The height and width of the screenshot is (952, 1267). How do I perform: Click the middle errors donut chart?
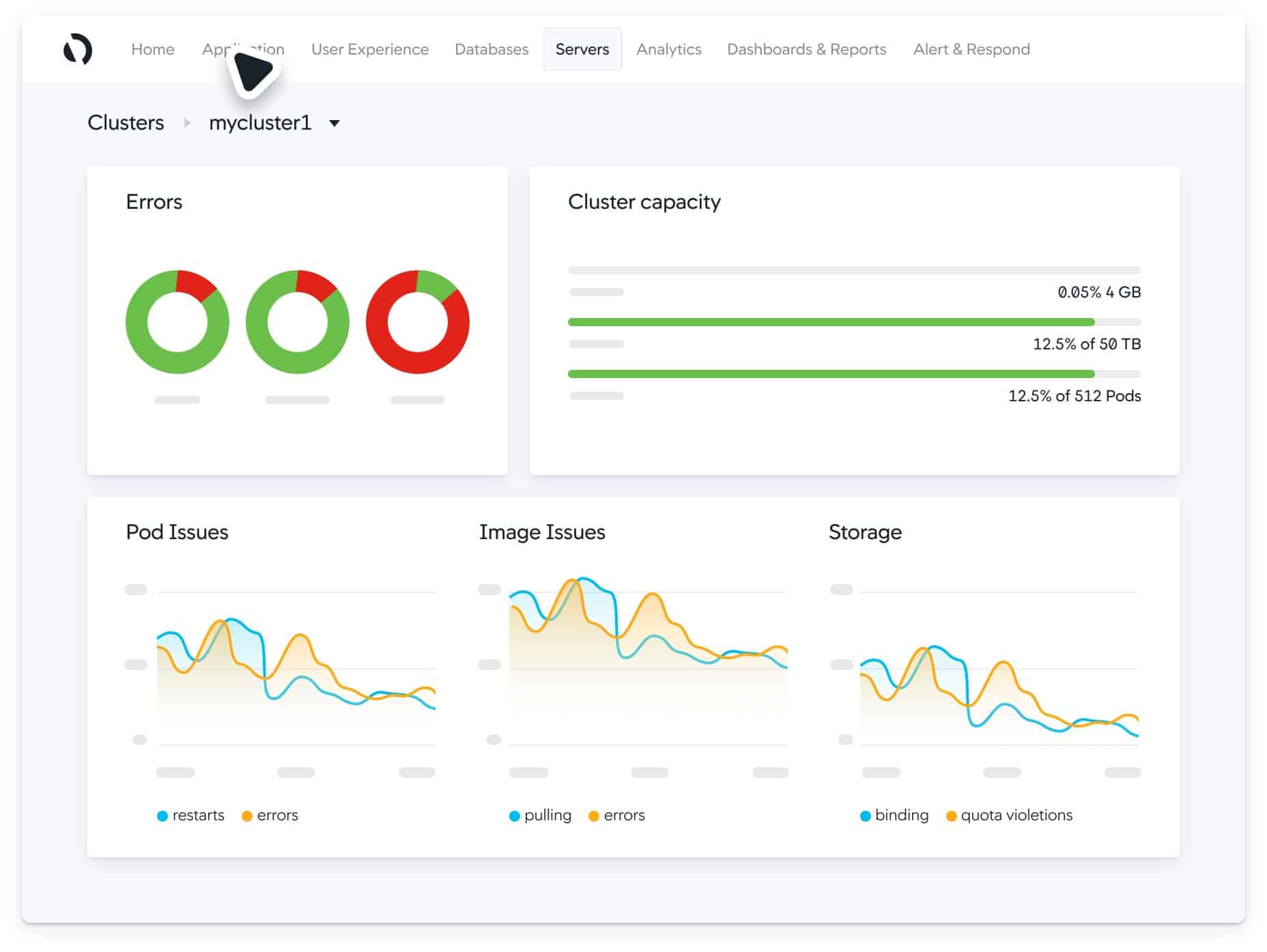pyautogui.click(x=297, y=321)
